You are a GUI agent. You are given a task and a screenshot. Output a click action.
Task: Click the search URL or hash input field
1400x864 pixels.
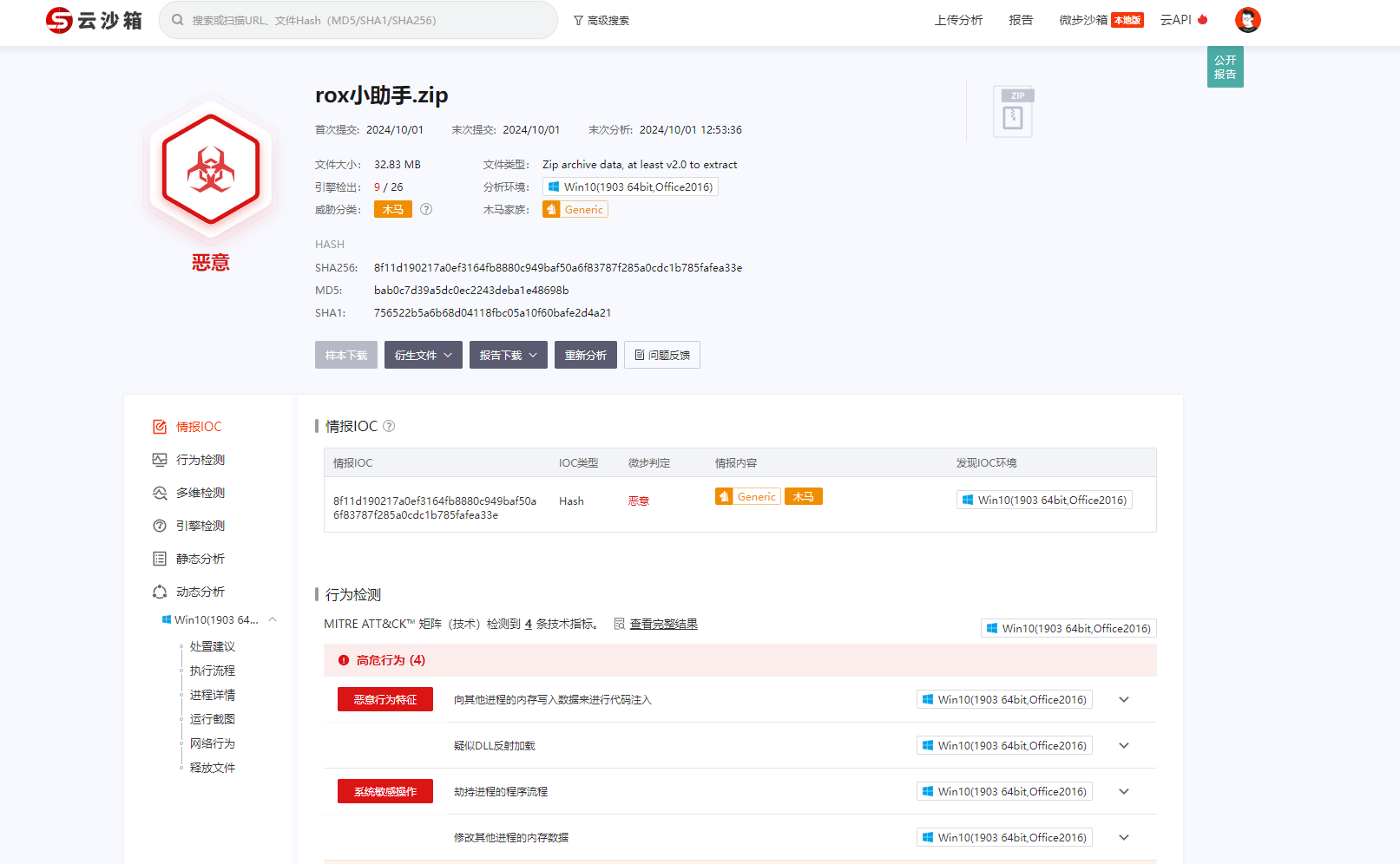pyautogui.click(x=365, y=20)
